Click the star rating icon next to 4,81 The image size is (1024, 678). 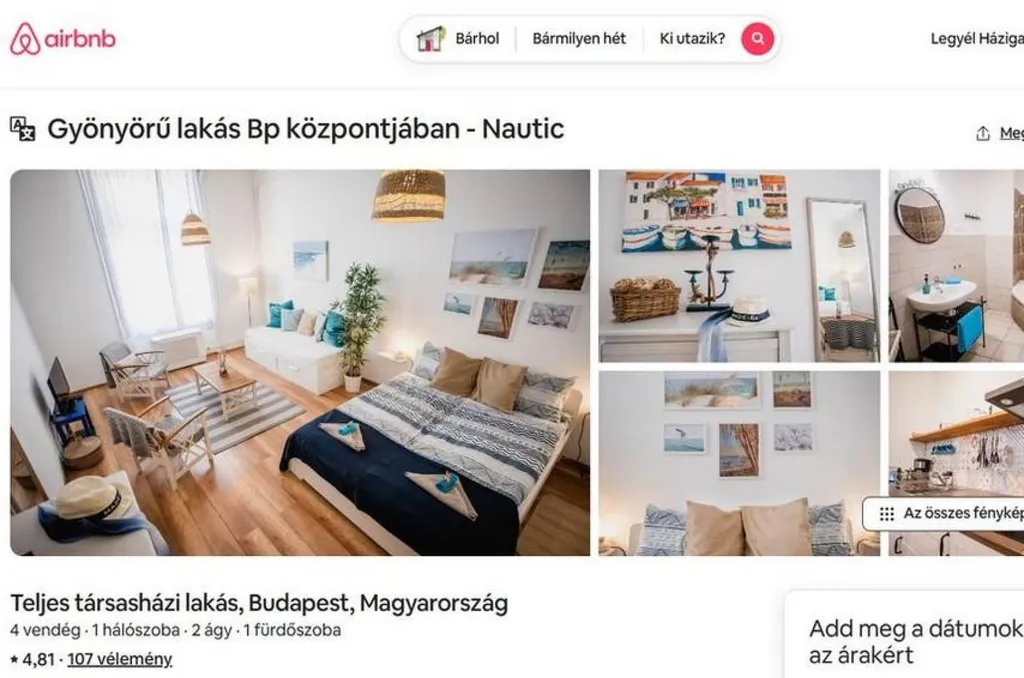click(14, 659)
